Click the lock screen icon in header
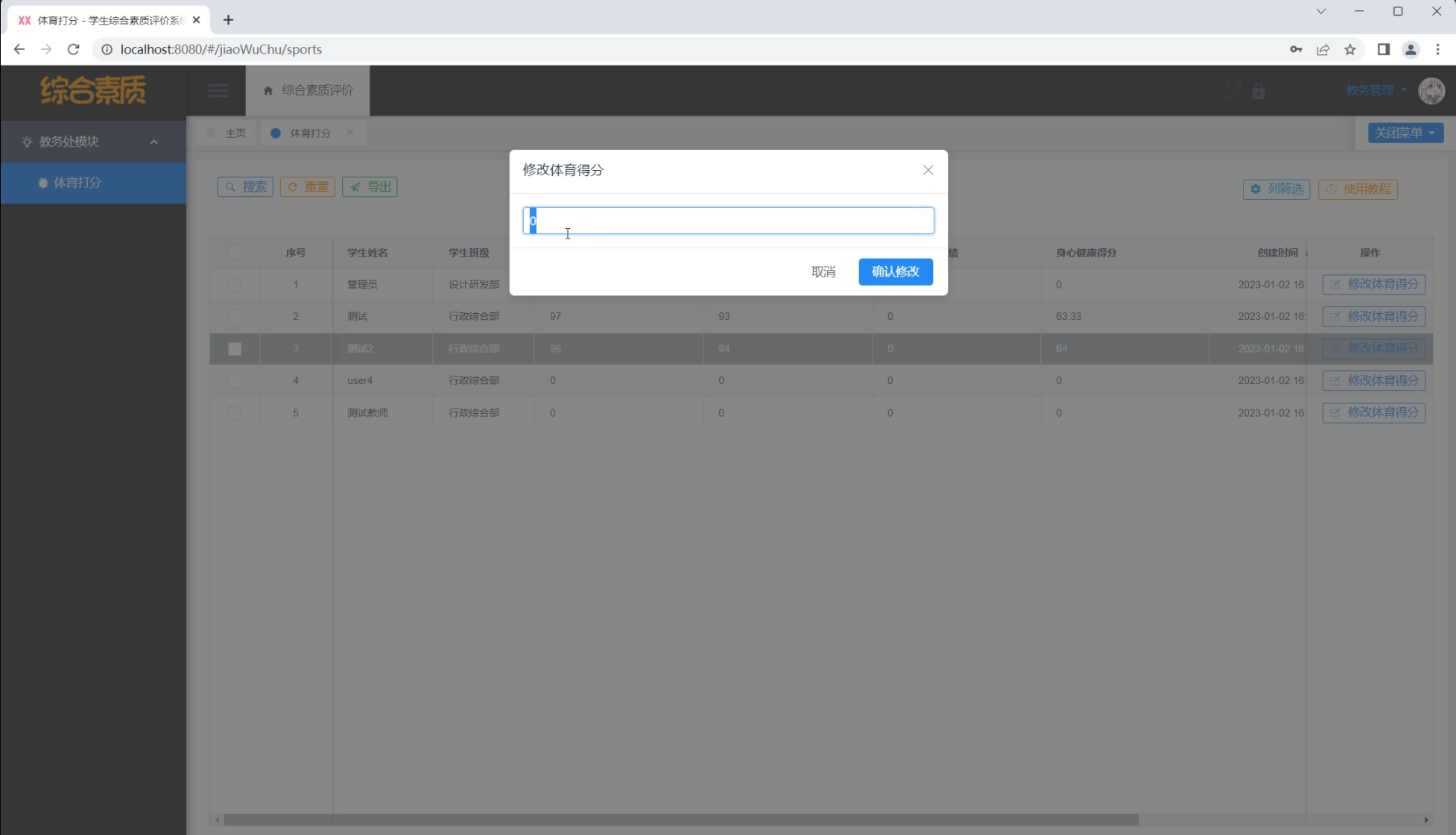Image resolution: width=1456 pixels, height=835 pixels. 1259,91
